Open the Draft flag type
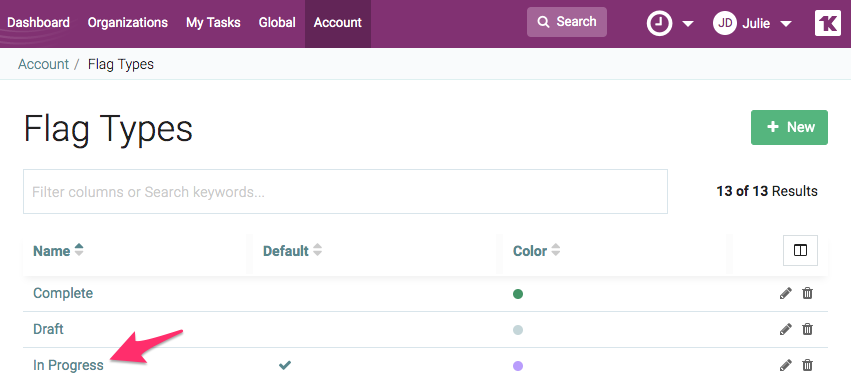851x381 pixels. point(48,329)
